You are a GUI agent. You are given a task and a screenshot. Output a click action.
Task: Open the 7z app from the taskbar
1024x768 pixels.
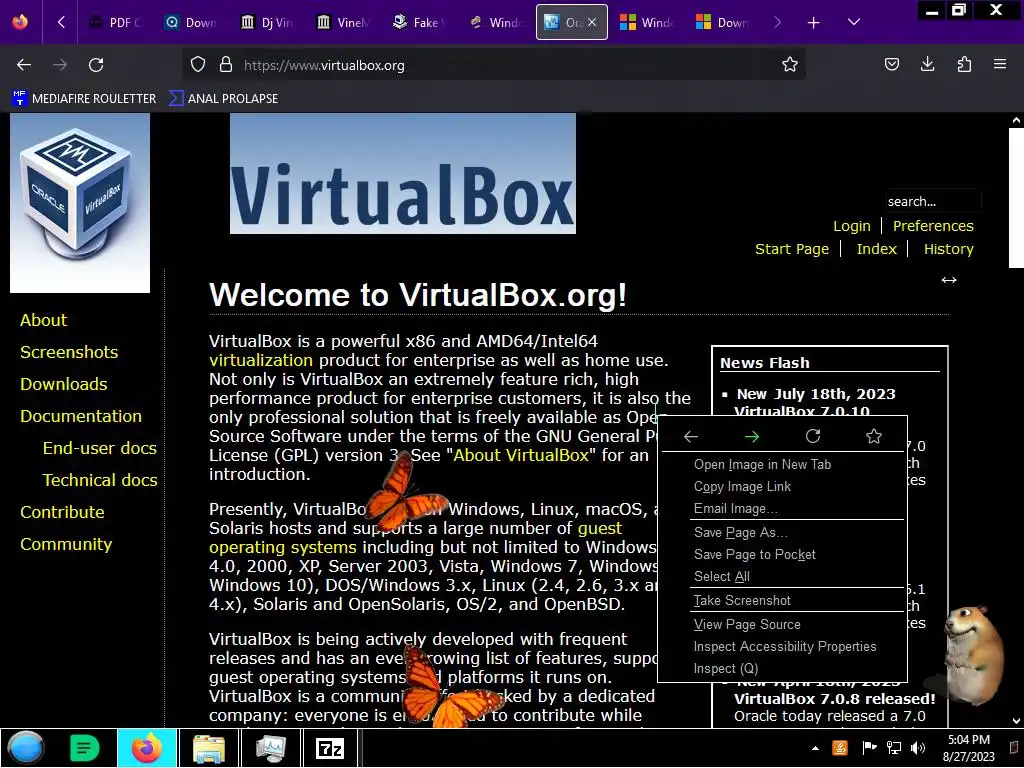point(330,748)
